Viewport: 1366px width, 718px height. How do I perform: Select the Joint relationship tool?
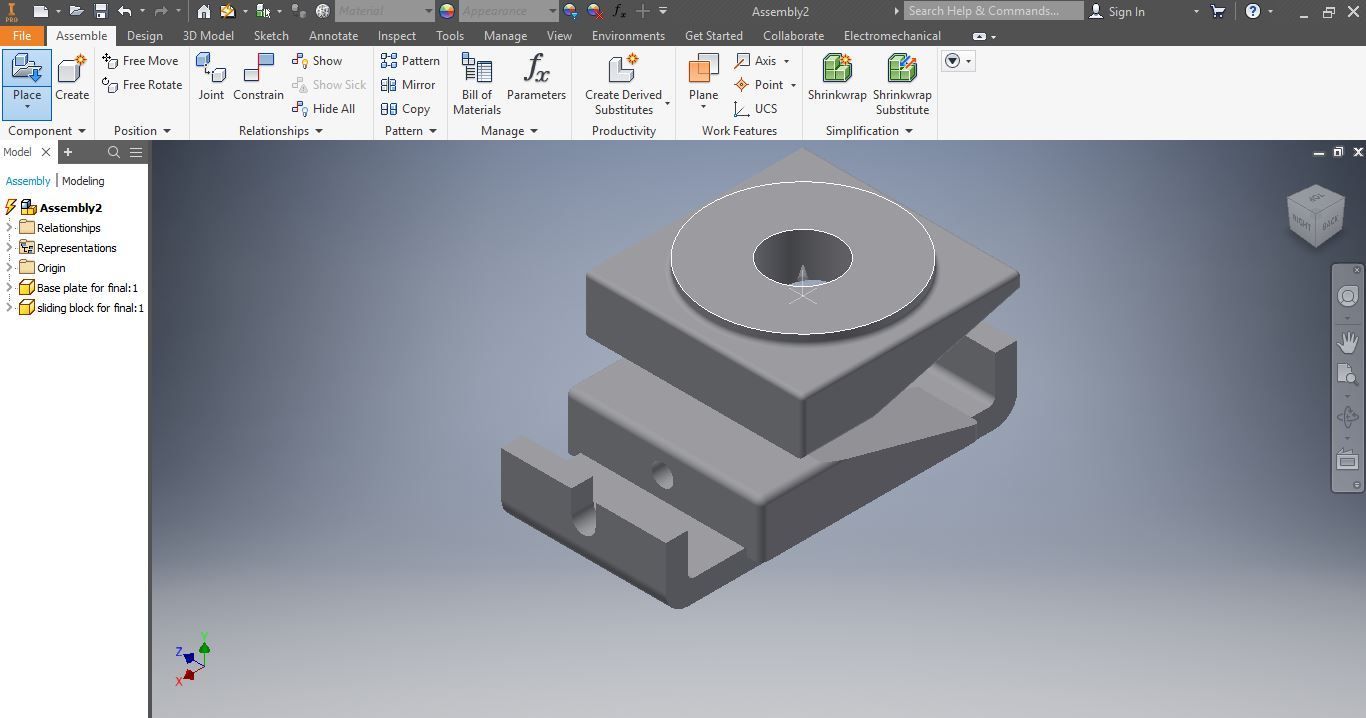point(211,77)
